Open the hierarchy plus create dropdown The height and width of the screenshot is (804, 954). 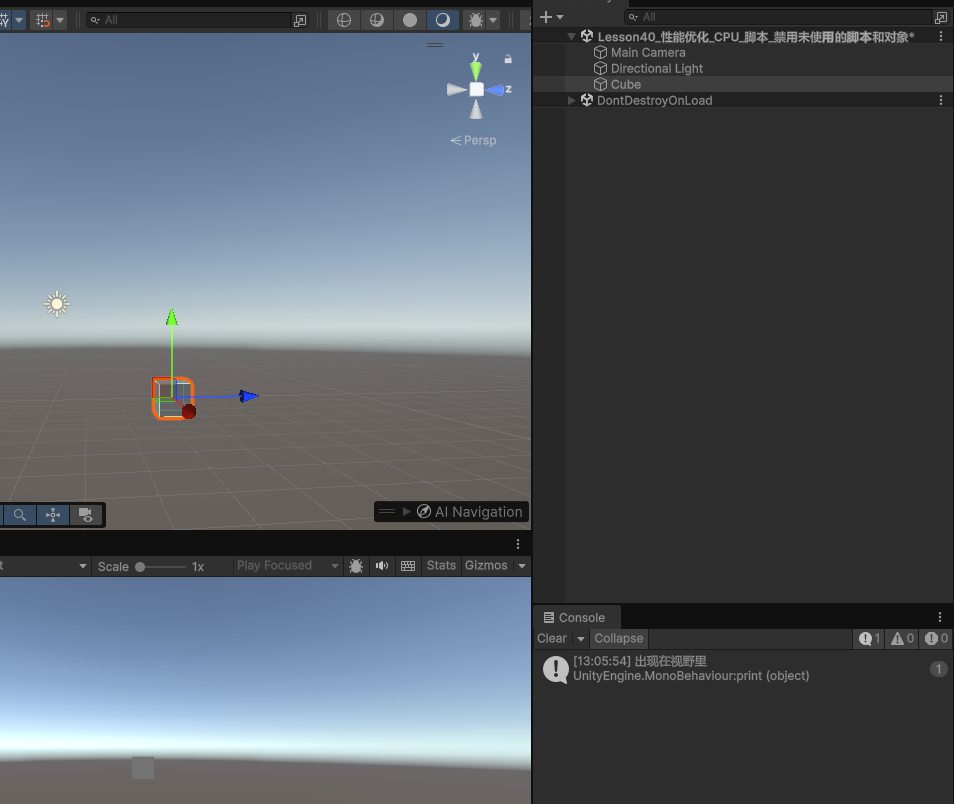[551, 17]
